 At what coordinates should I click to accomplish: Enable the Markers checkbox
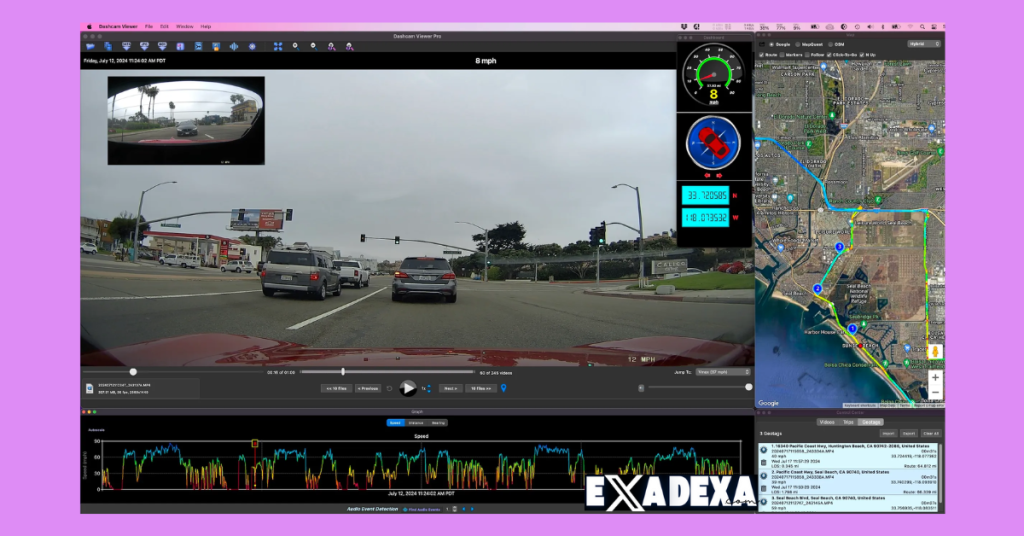(x=782, y=55)
